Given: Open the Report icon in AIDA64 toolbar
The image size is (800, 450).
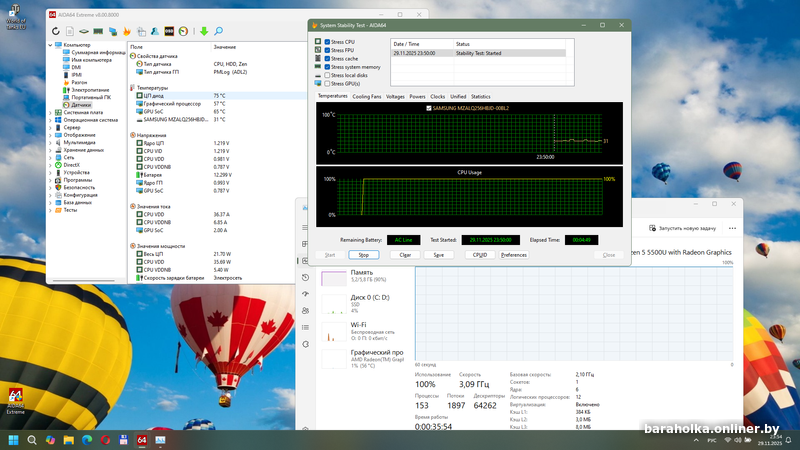Looking at the screenshot, I should point(70,31).
